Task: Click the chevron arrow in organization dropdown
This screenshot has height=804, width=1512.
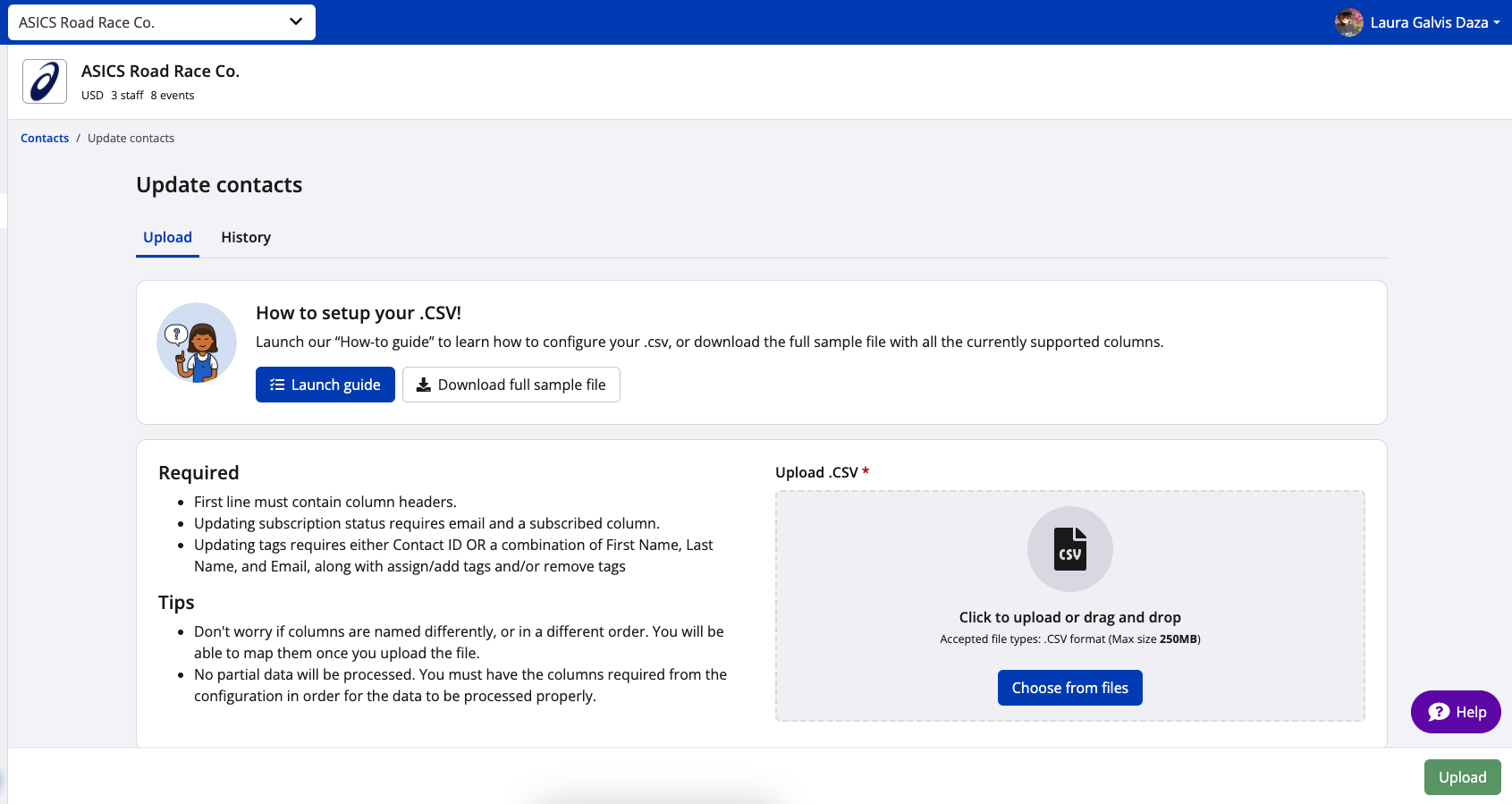Action: tap(296, 21)
